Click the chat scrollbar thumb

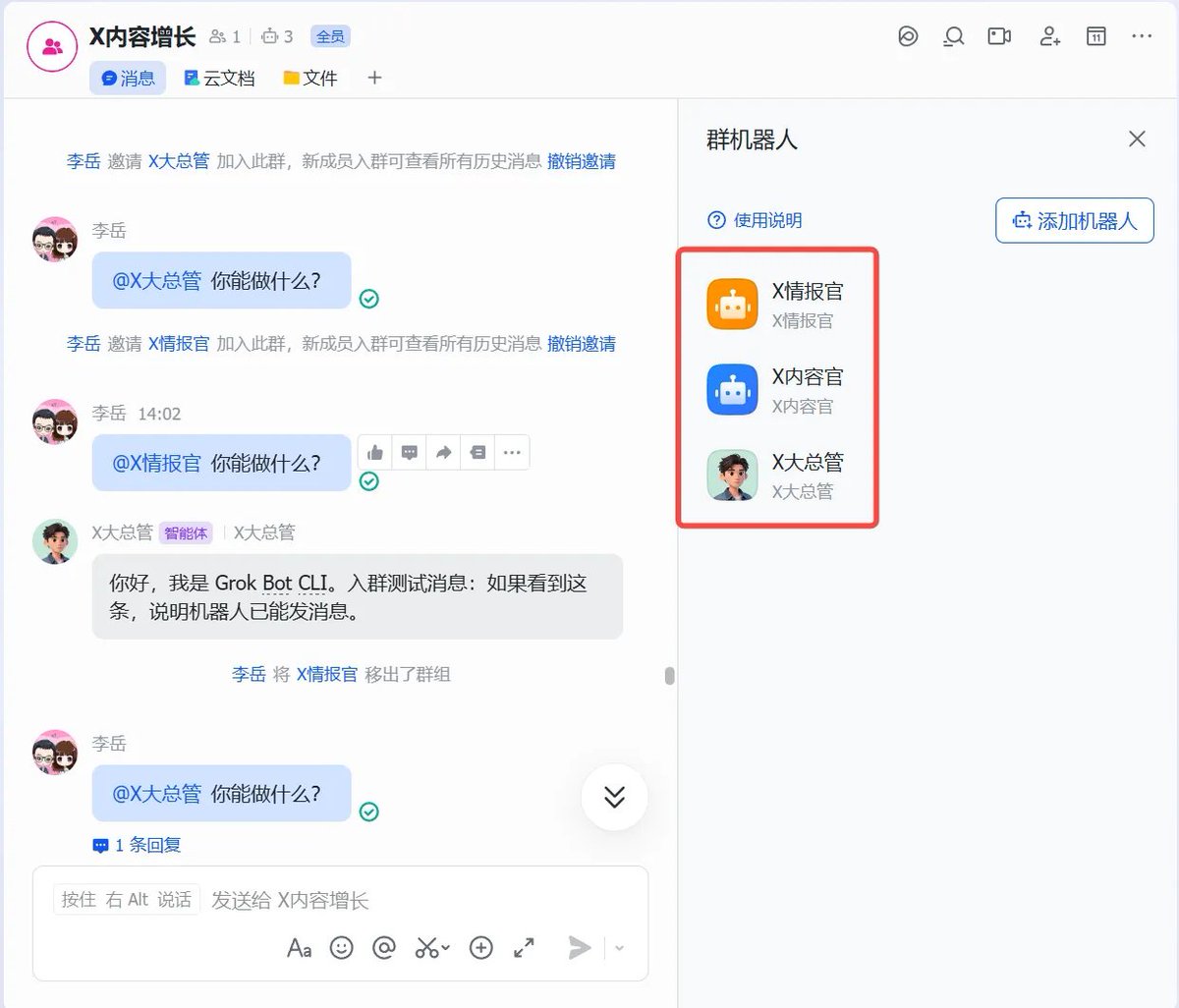(x=670, y=676)
